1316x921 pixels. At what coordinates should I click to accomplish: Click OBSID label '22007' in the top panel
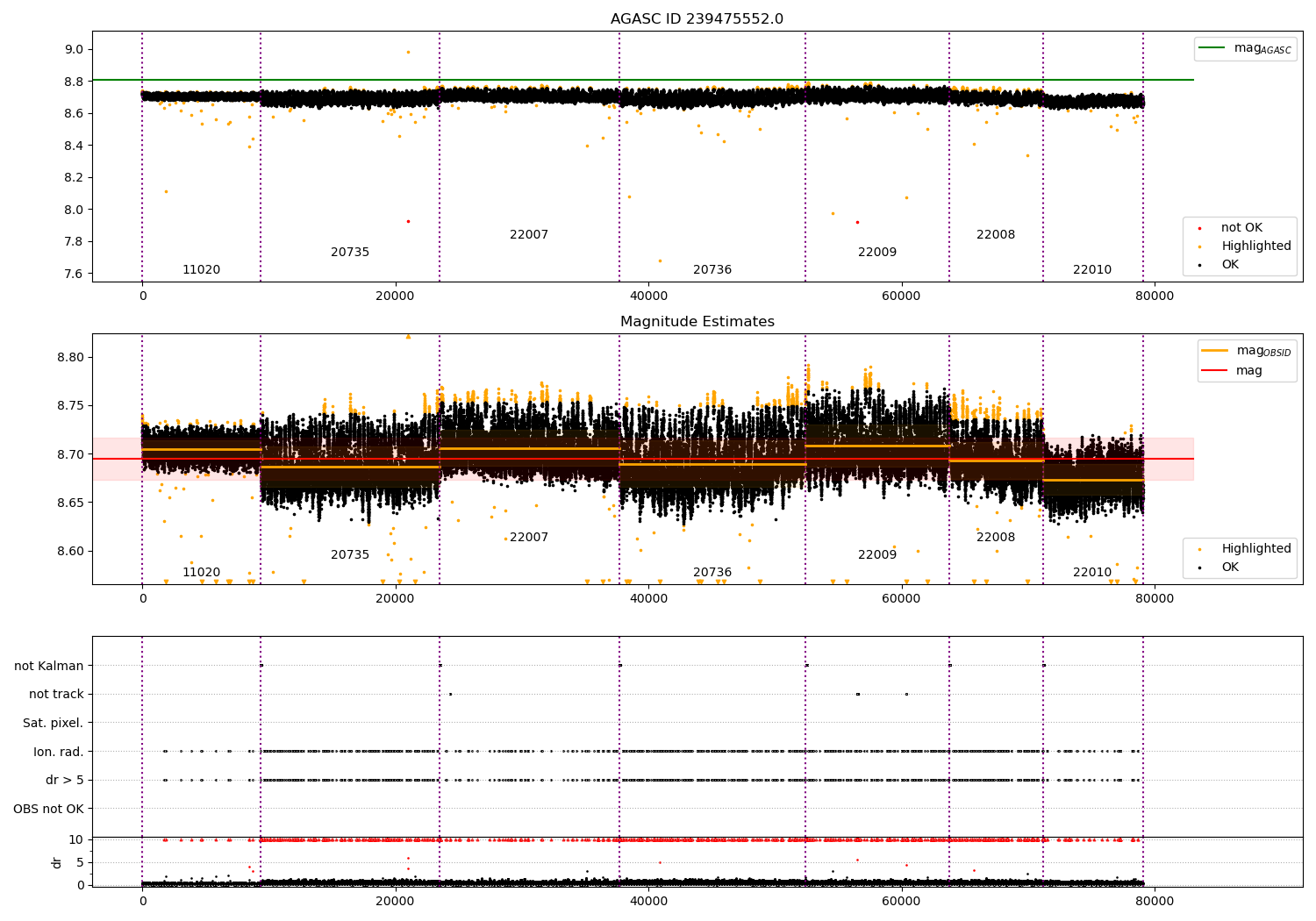tap(529, 235)
